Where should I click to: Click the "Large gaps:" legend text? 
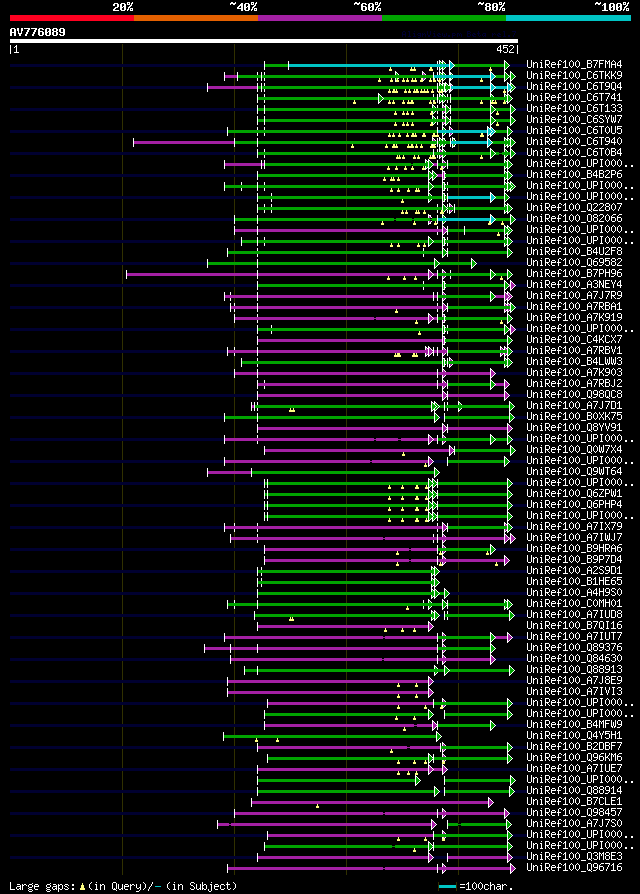[x=42, y=886]
